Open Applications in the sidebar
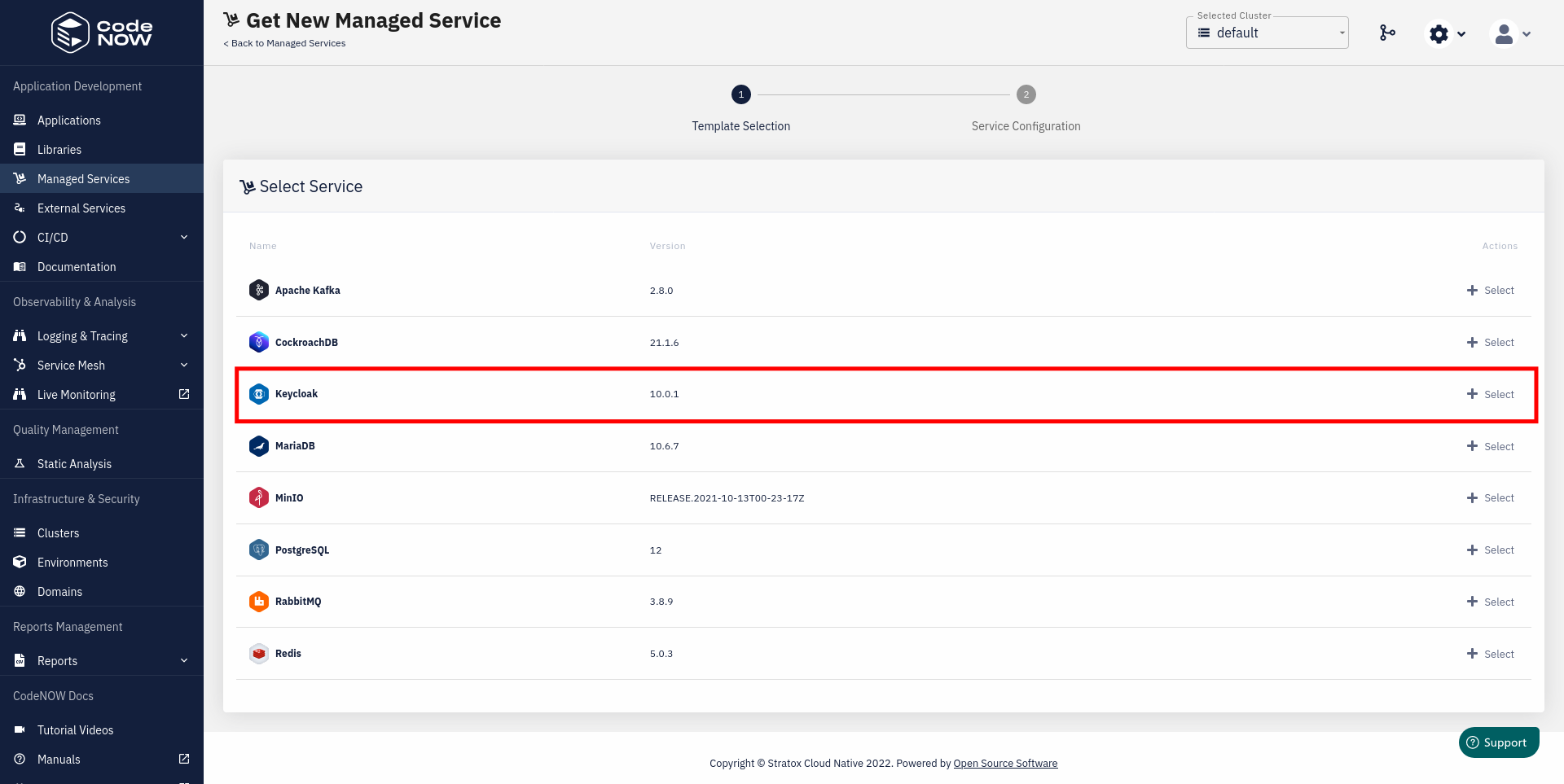This screenshot has width=1564, height=784. (x=102, y=120)
